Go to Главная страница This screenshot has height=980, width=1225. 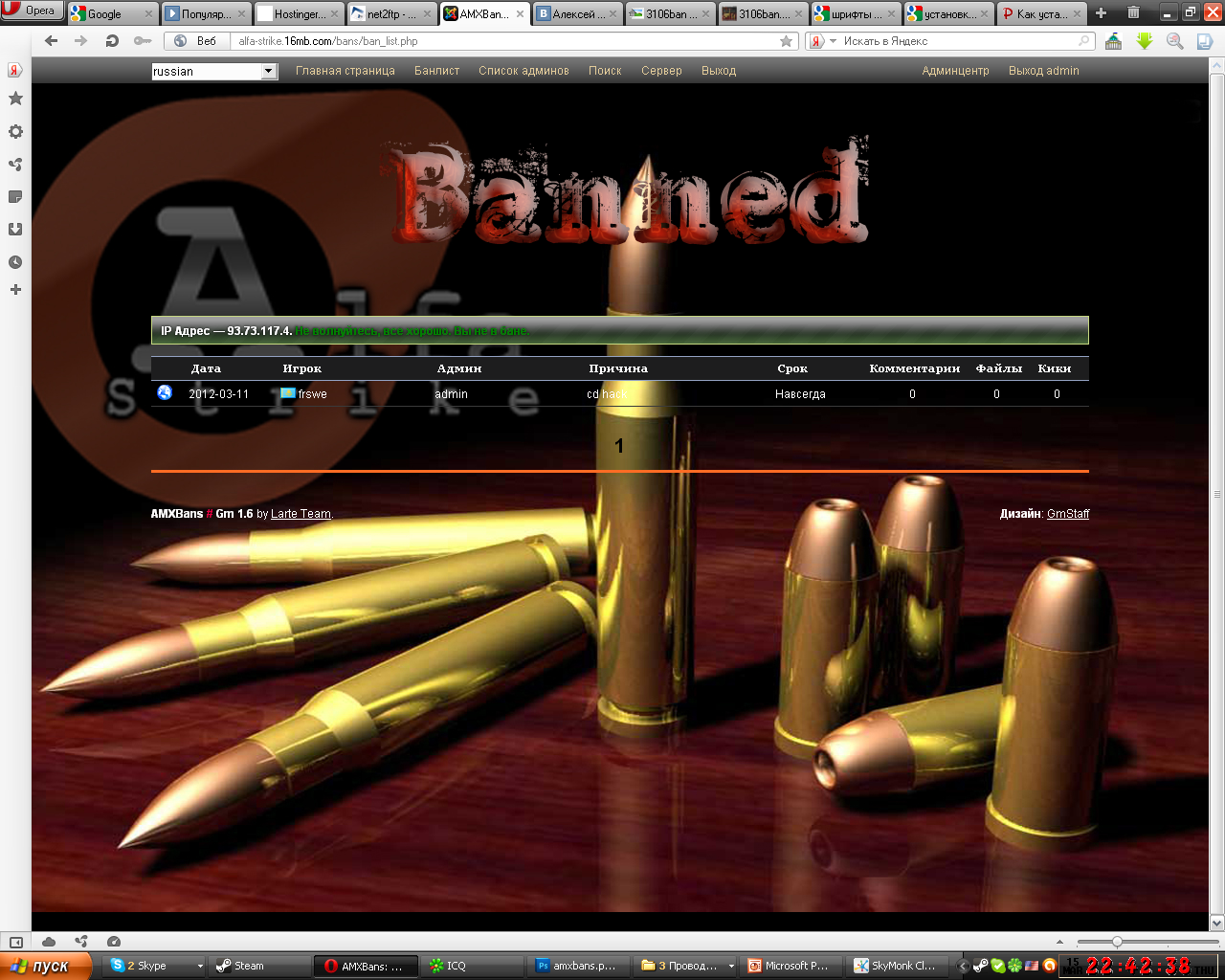[x=345, y=71]
